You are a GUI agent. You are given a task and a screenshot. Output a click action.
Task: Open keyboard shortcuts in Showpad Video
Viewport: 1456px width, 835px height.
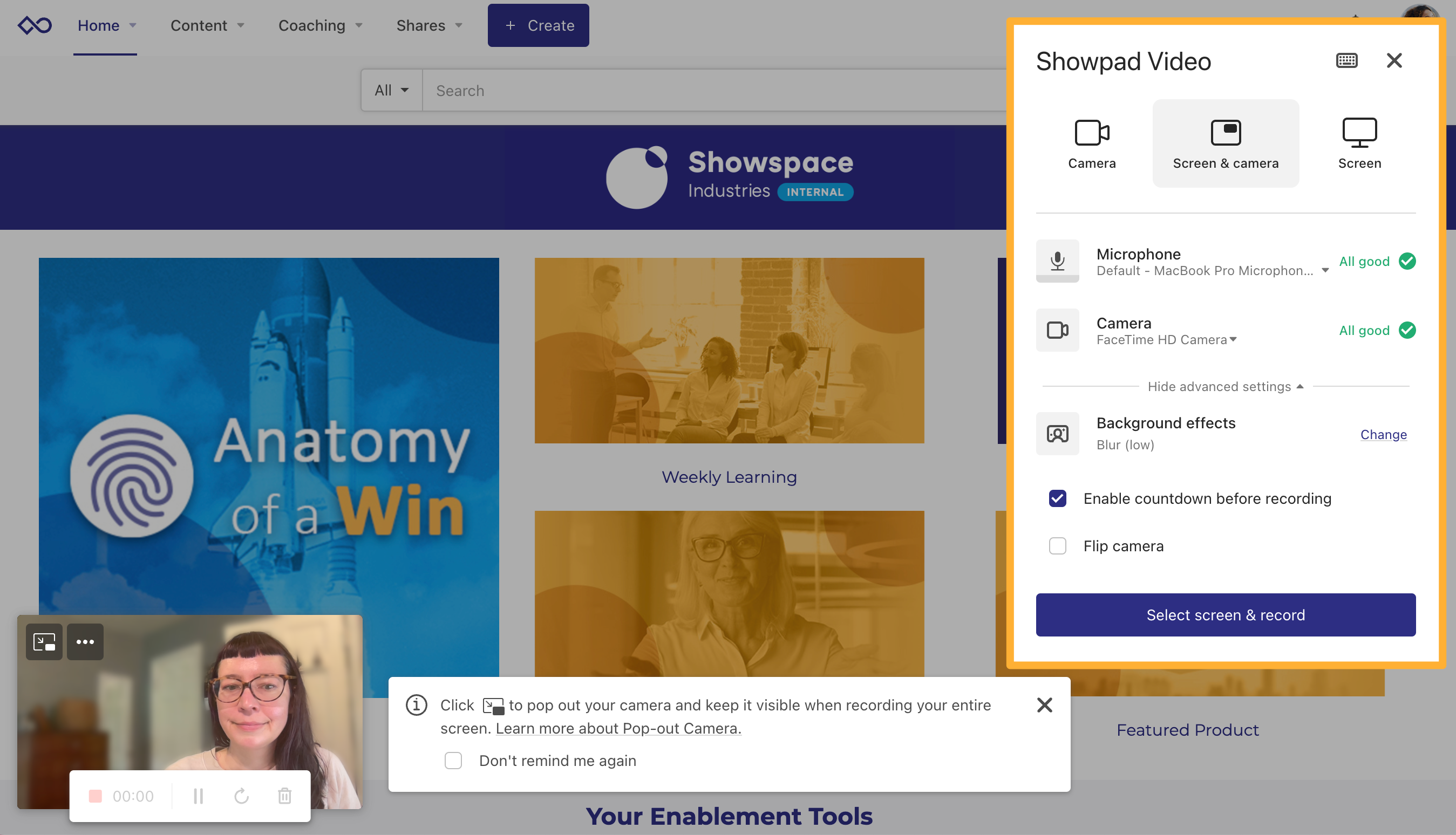coord(1348,60)
